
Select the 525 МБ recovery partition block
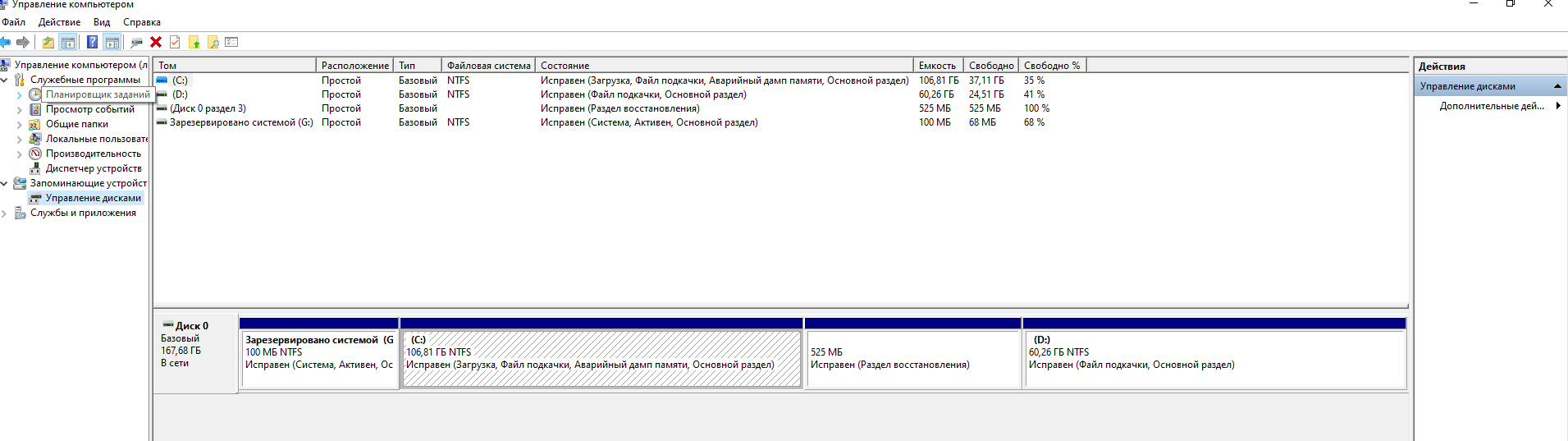pos(912,359)
